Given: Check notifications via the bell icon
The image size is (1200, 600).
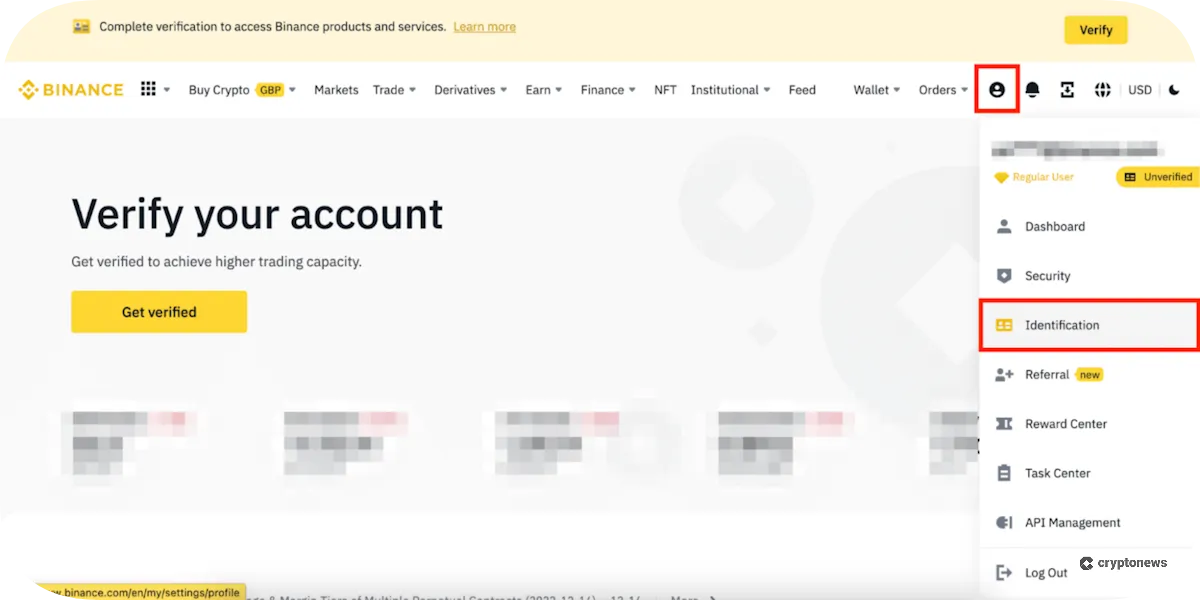Looking at the screenshot, I should point(1032,89).
